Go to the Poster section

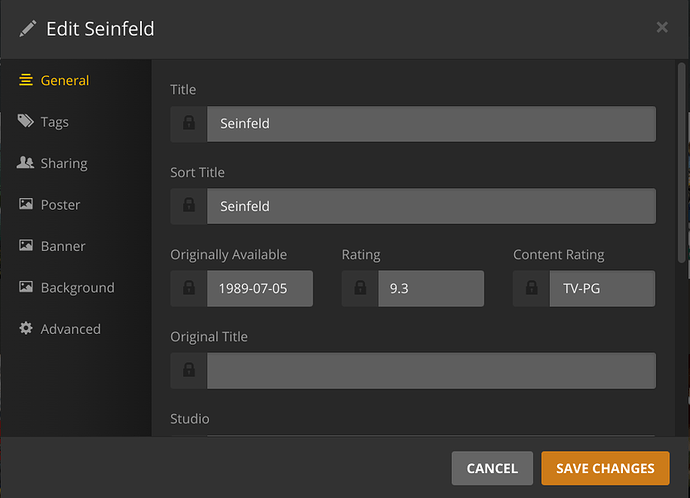tap(60, 205)
